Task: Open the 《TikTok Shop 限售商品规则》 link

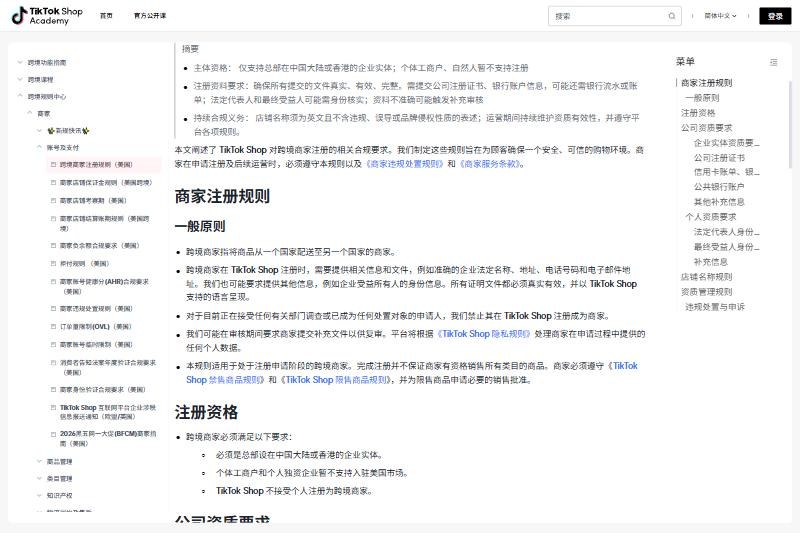Action: [x=336, y=380]
